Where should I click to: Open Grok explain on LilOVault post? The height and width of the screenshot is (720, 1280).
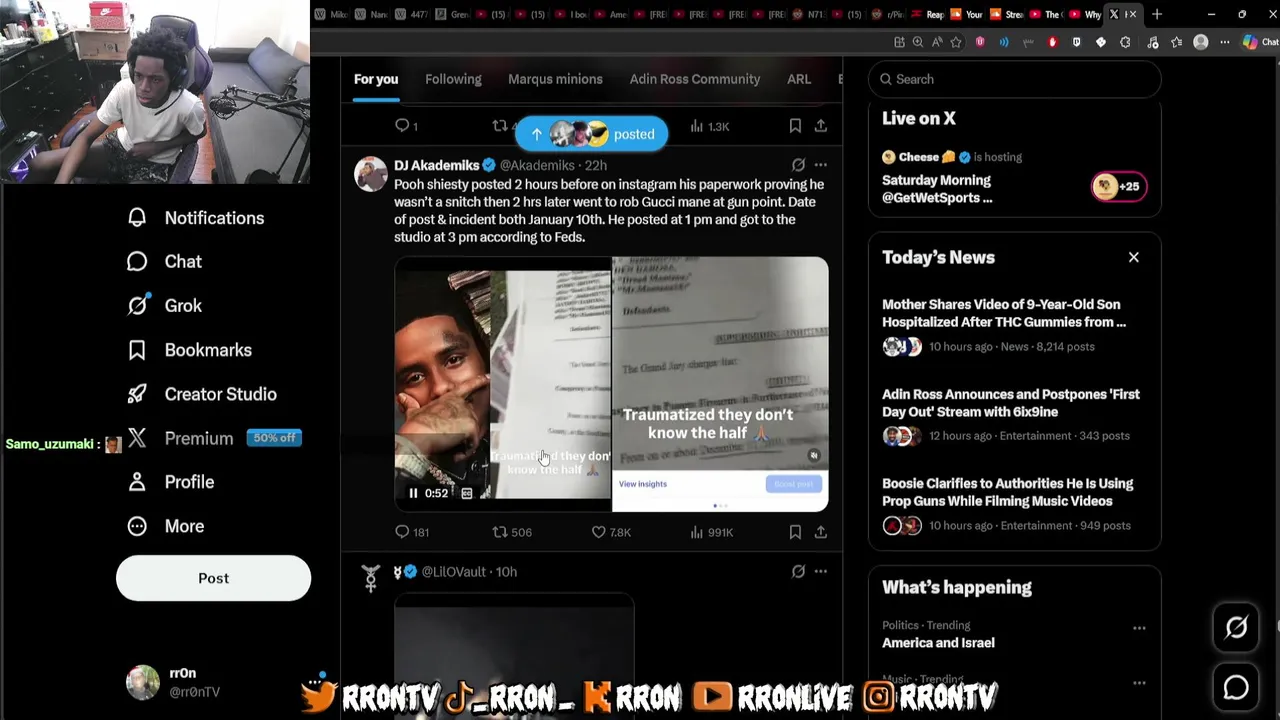[x=798, y=572]
